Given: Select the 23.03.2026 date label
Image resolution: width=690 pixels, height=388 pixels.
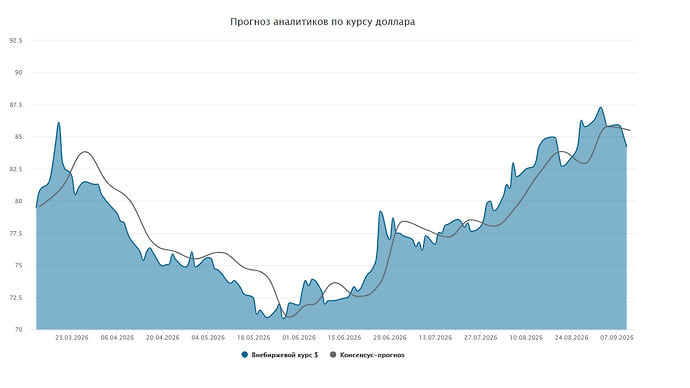Looking at the screenshot, I should pos(72,338).
